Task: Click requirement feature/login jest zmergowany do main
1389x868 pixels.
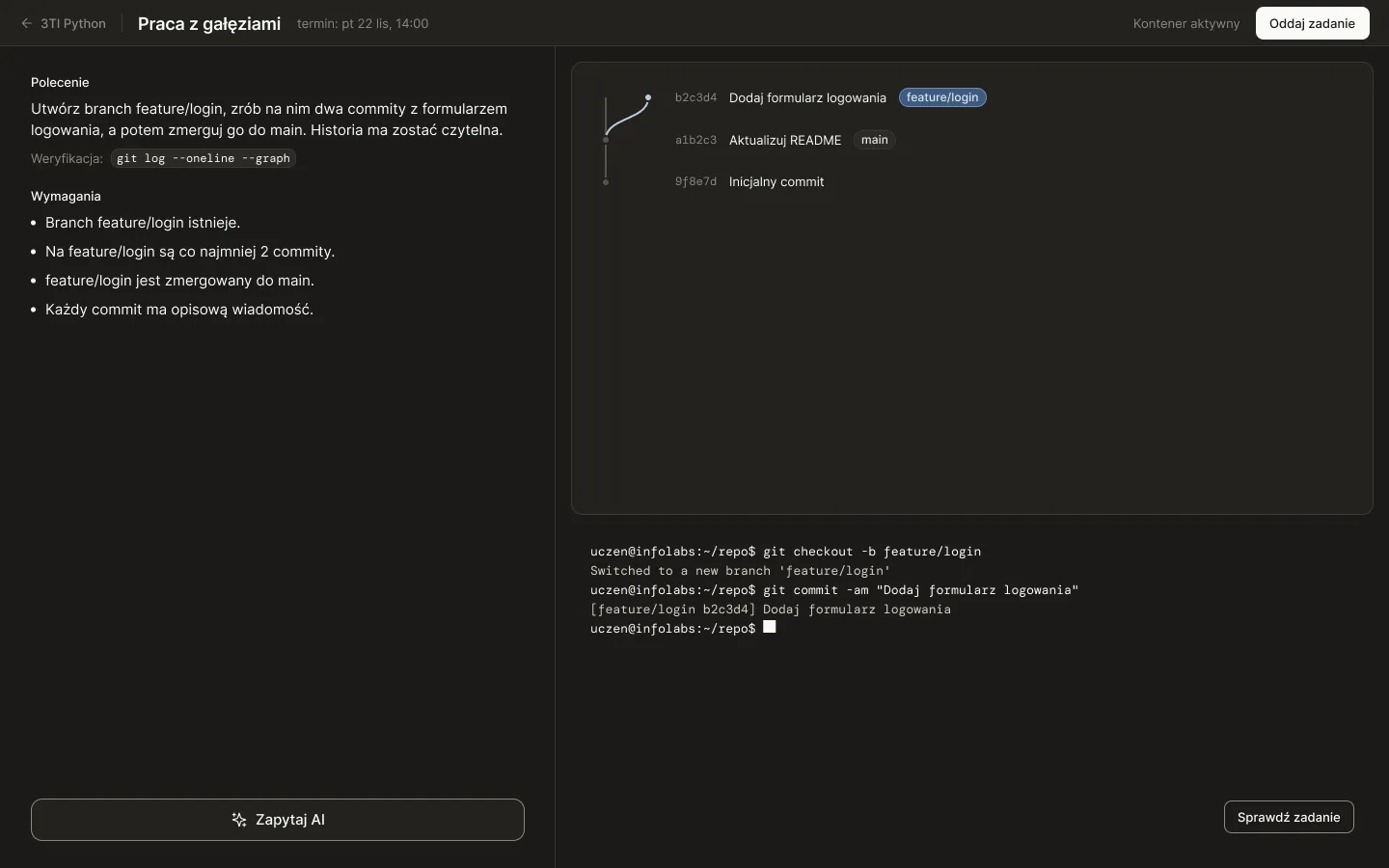Action: (179, 281)
